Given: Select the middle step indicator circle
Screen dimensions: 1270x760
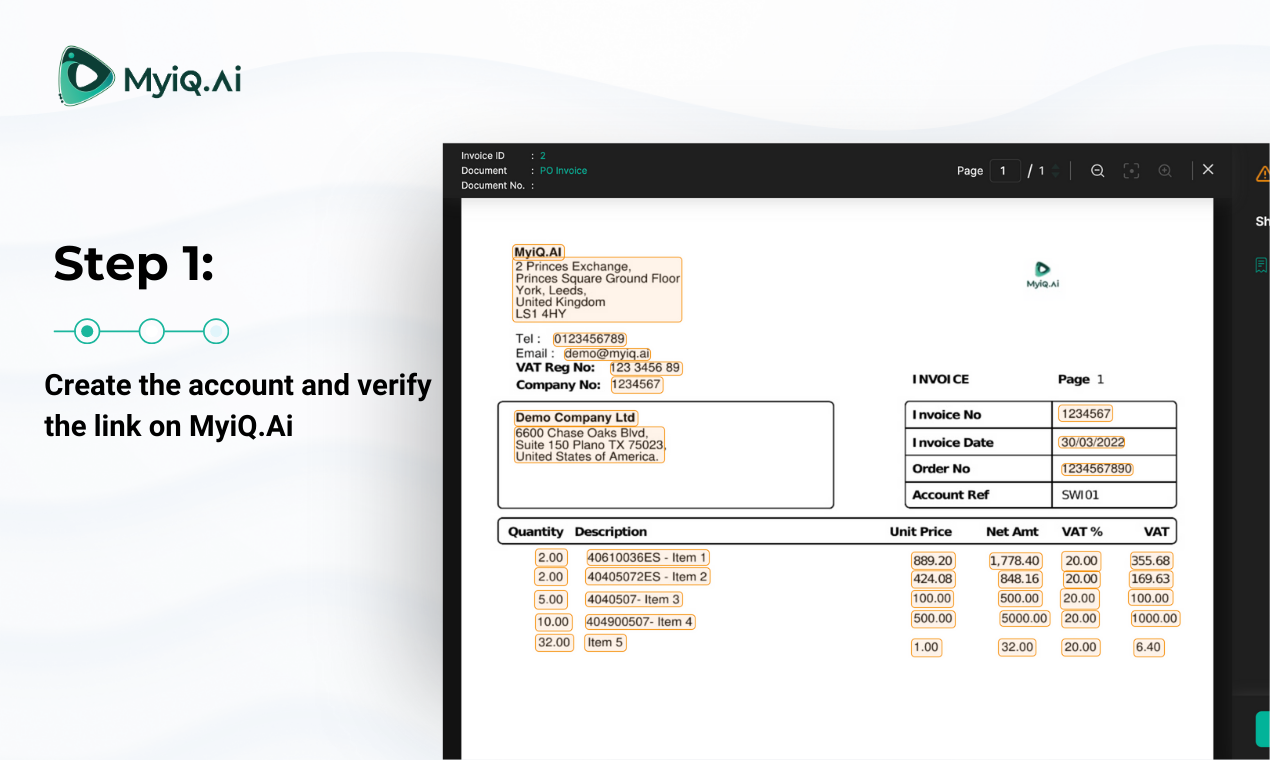Looking at the screenshot, I should [152, 331].
